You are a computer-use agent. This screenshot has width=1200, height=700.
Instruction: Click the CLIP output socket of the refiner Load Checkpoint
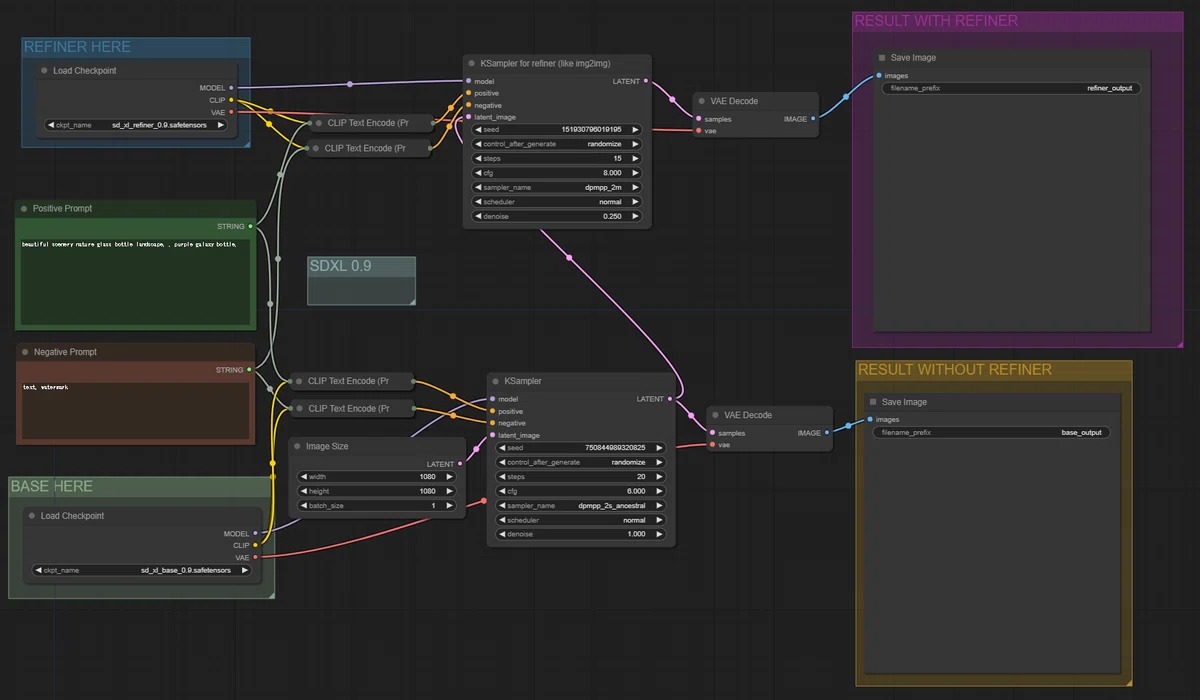232,100
